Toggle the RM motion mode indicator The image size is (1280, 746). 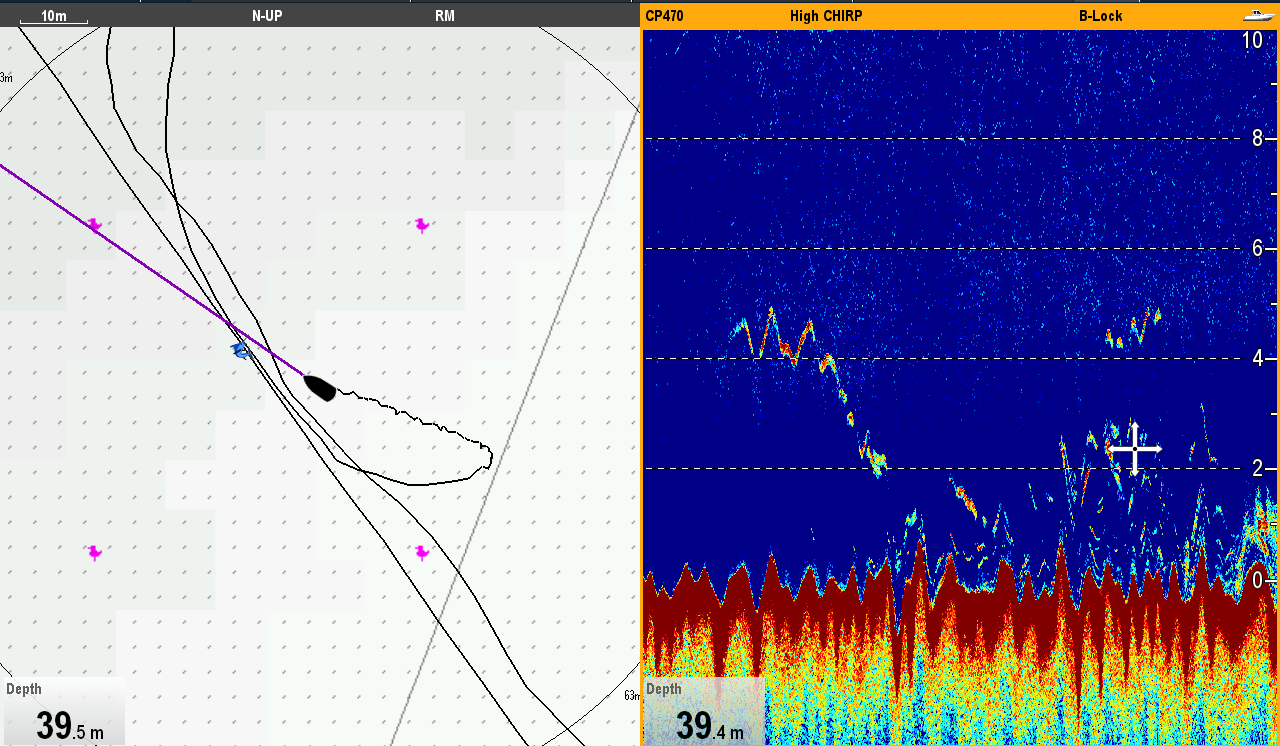click(445, 16)
